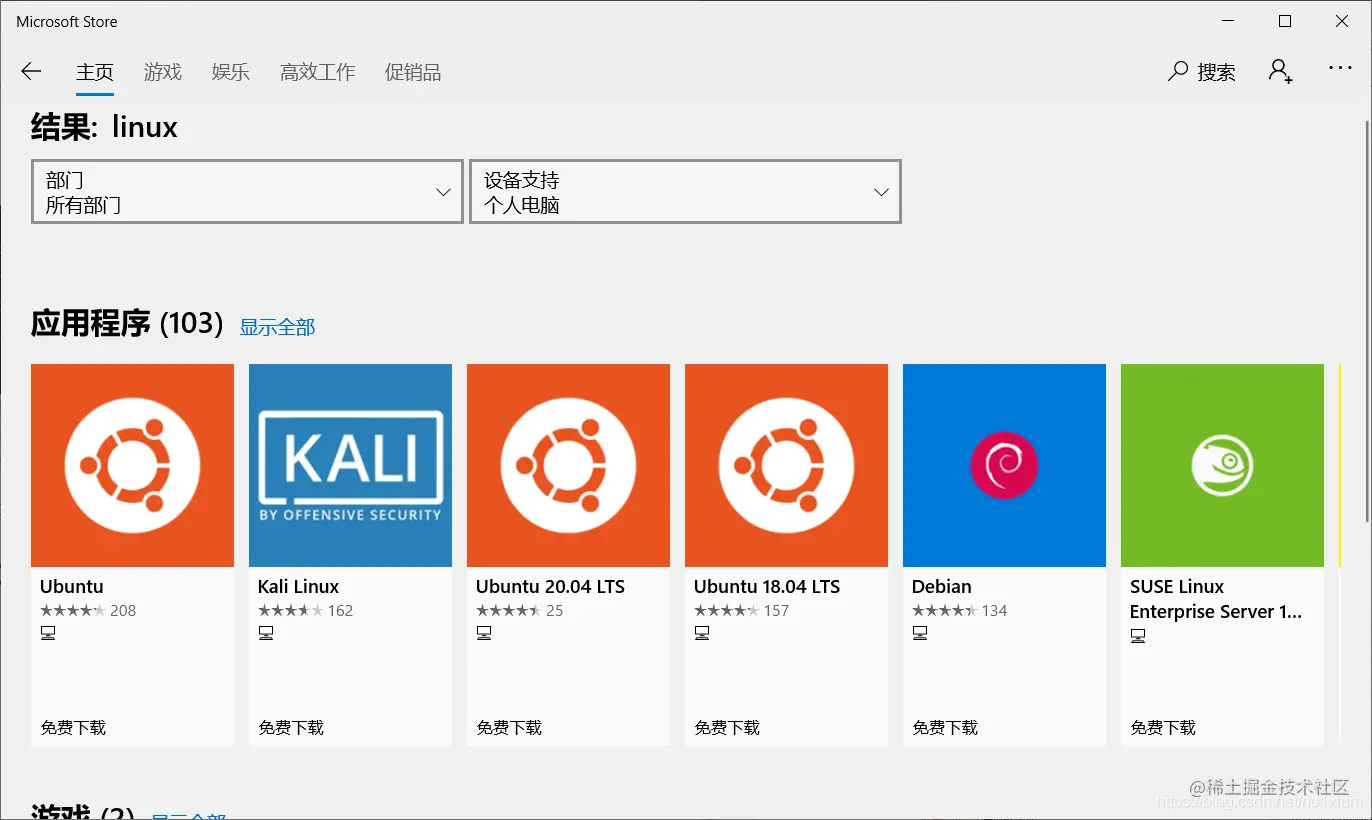Click the 应用程序 (103) section heading
Screen dimensions: 1372x820
click(127, 323)
